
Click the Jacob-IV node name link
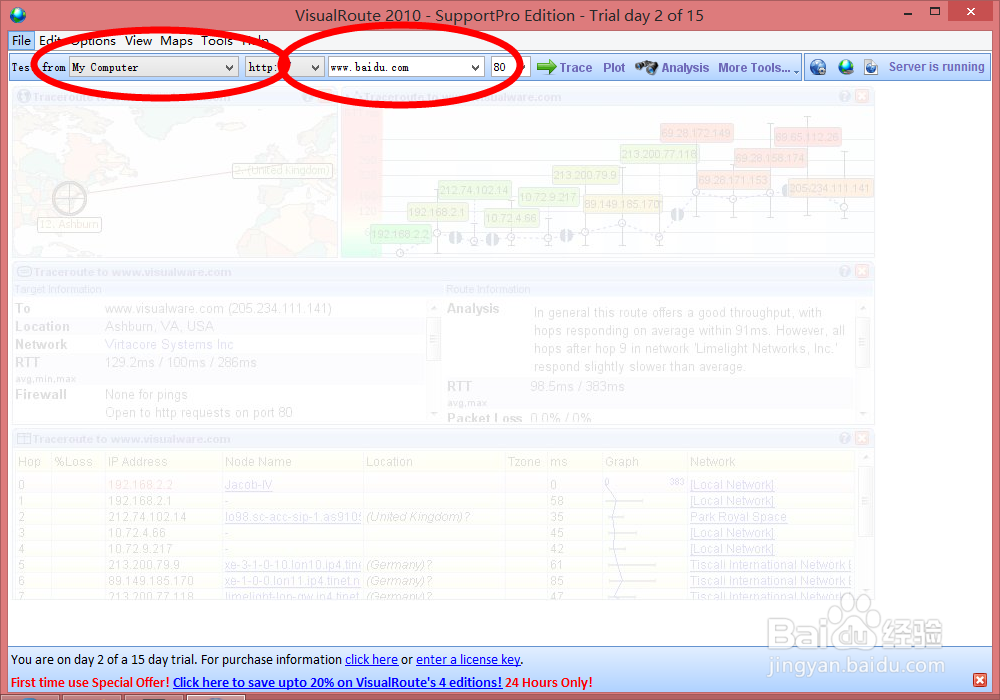[x=248, y=485]
